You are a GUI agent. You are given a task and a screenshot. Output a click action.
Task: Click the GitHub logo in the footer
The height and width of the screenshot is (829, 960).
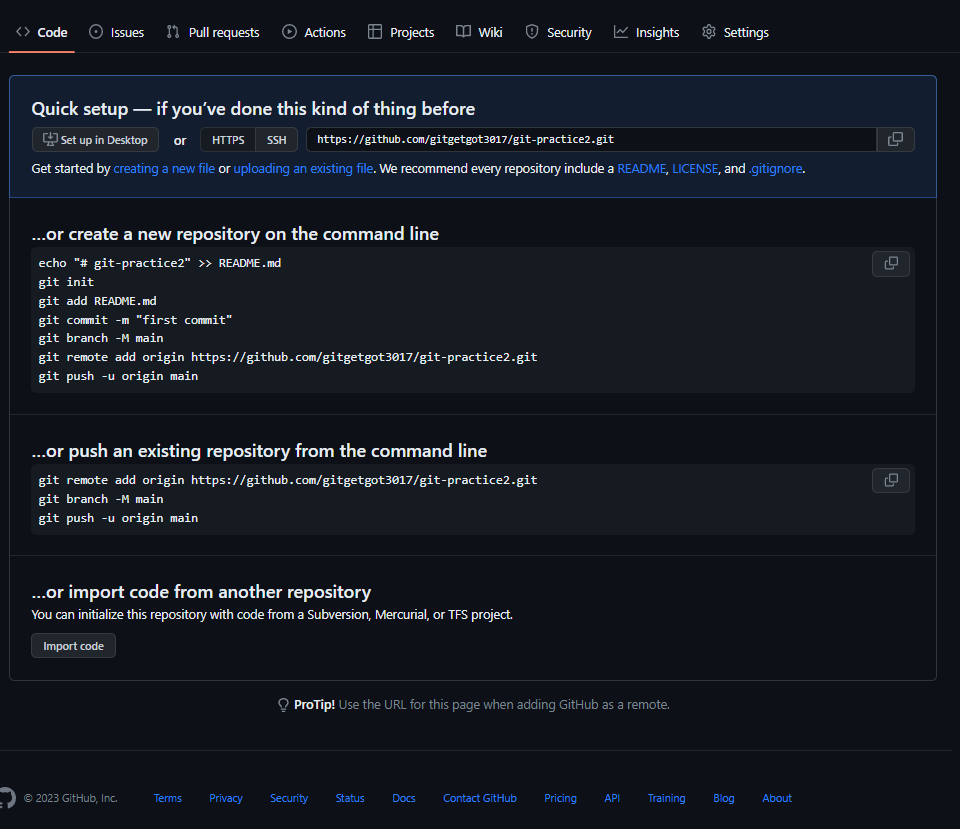pyautogui.click(x=6, y=798)
